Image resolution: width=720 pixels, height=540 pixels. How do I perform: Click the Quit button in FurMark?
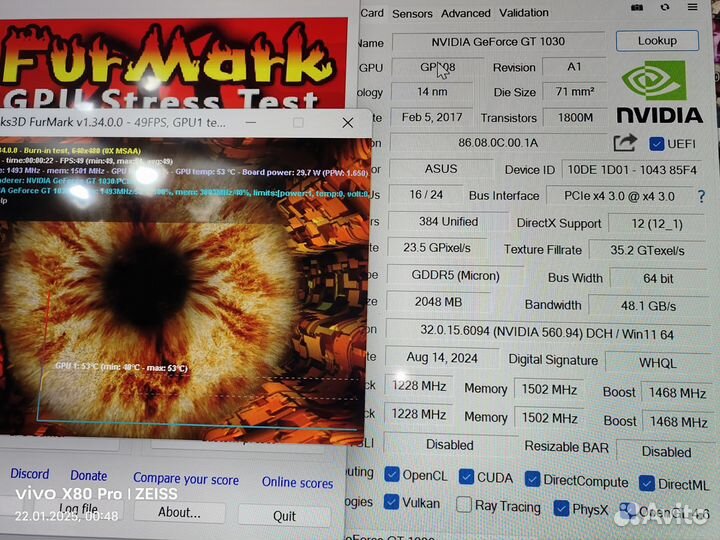click(x=285, y=515)
